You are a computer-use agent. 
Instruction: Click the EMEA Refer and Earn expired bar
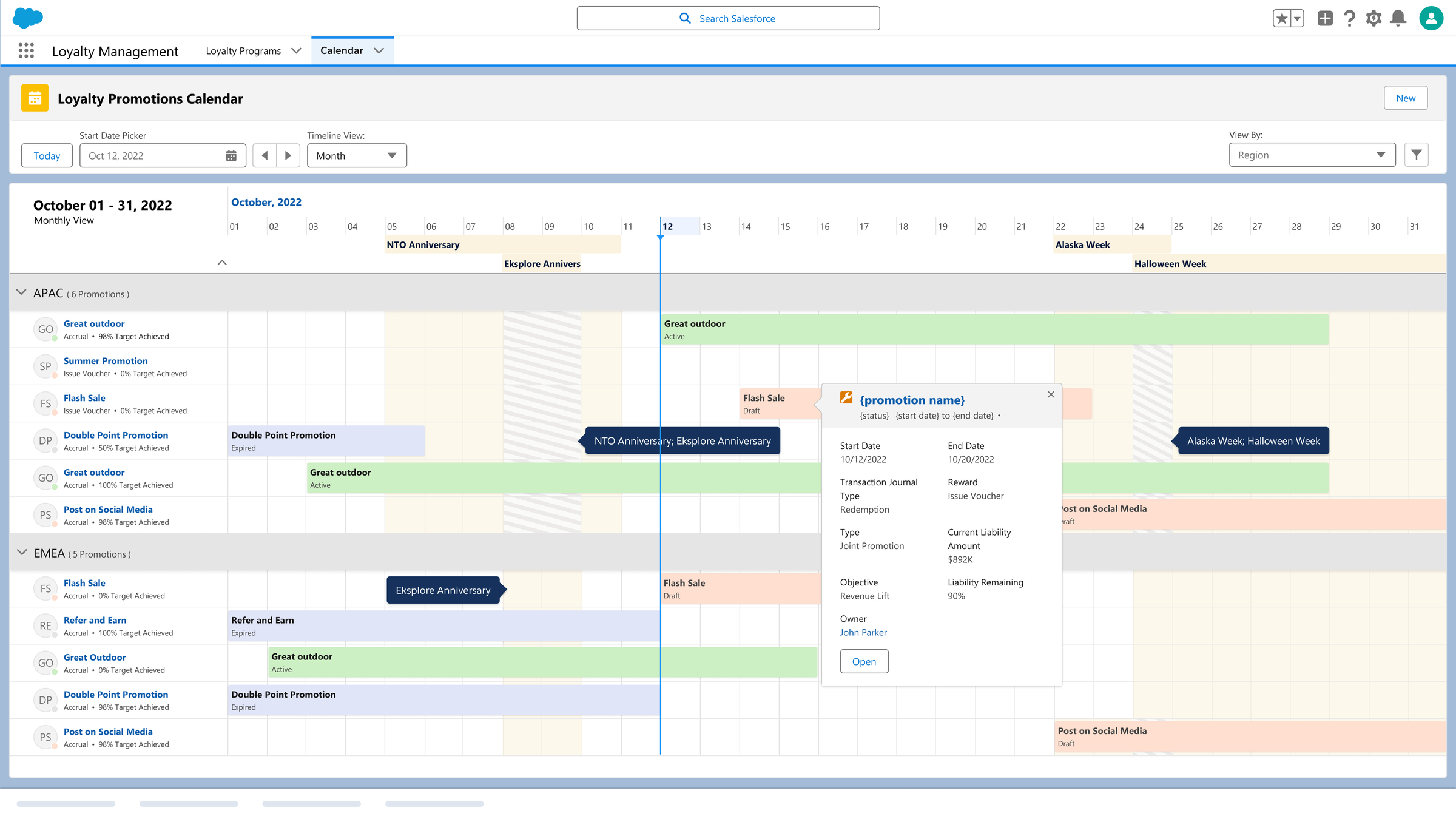pyautogui.click(x=444, y=625)
